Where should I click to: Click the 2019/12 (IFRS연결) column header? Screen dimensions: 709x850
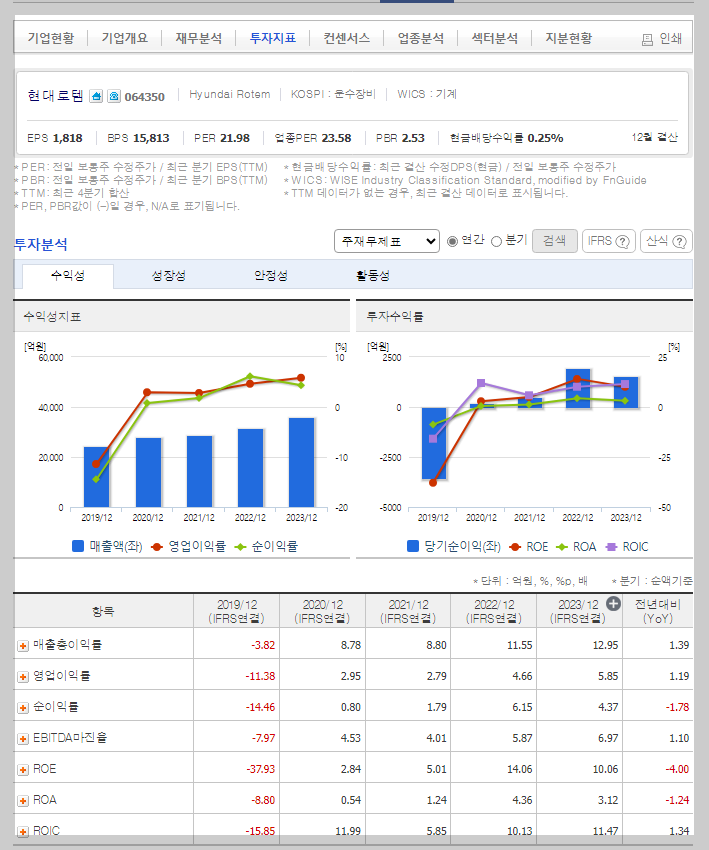point(236,611)
